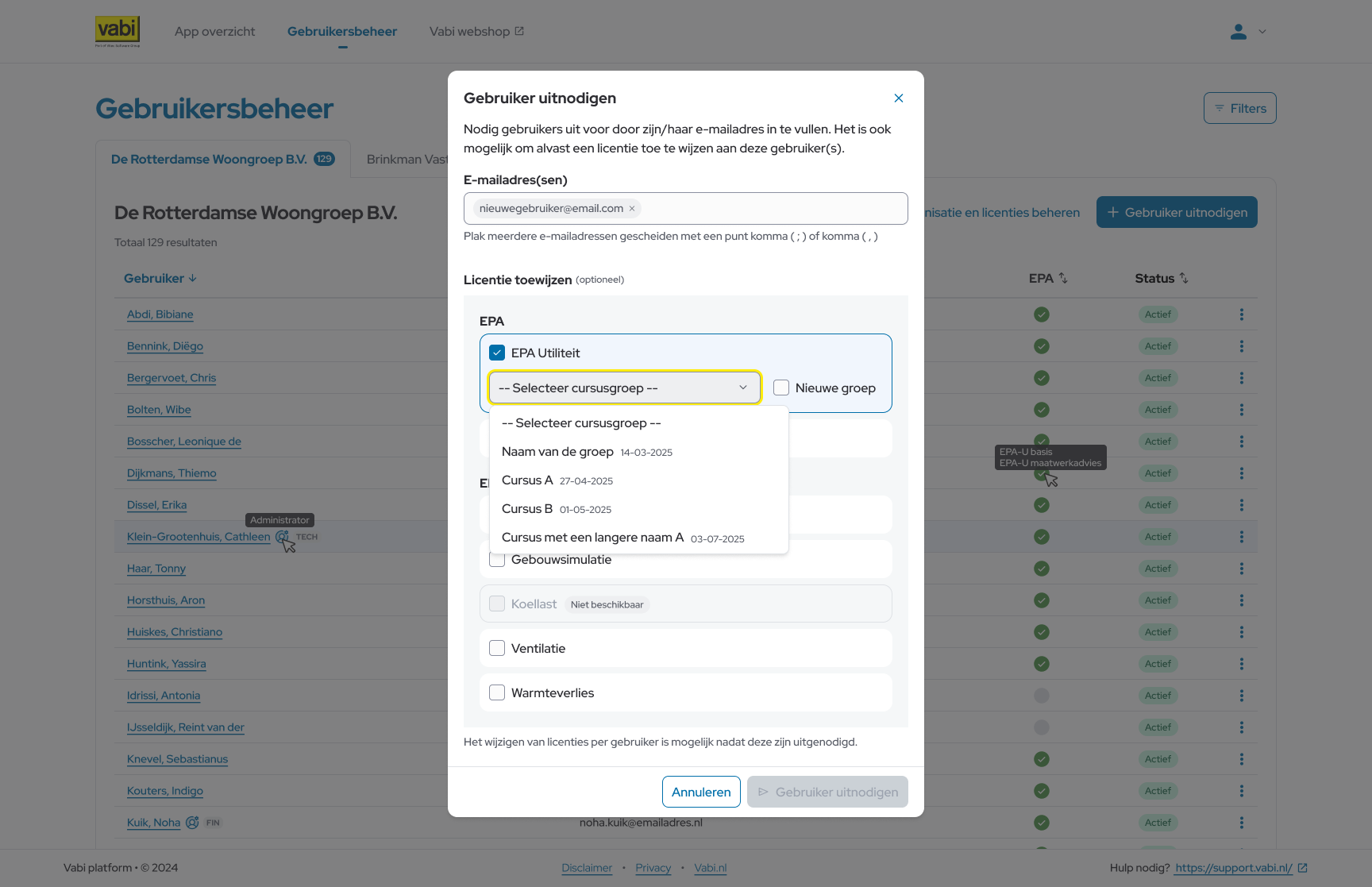Click the EPA column sort icon

(1063, 279)
